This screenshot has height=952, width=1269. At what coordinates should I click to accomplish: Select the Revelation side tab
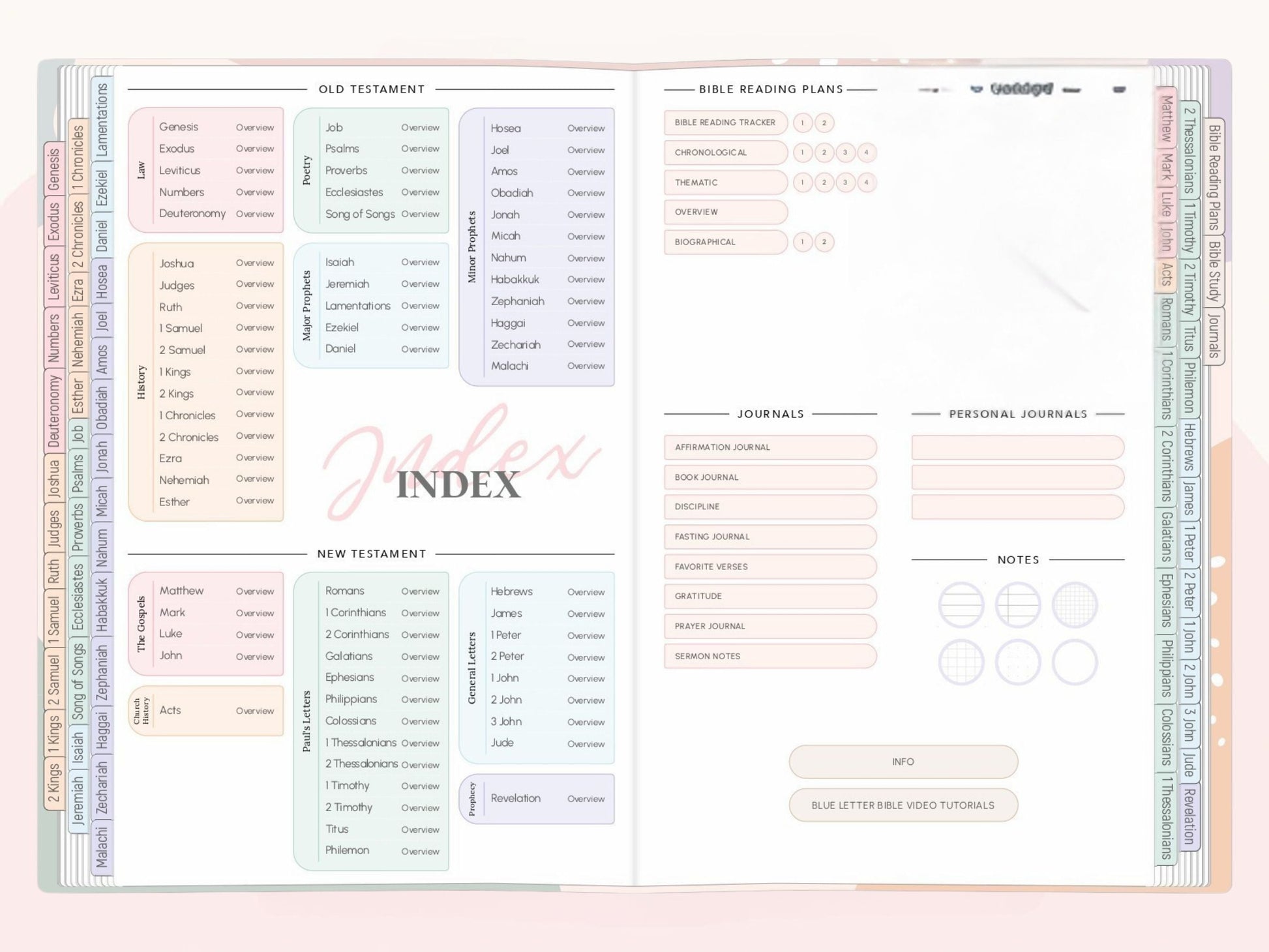1189,816
